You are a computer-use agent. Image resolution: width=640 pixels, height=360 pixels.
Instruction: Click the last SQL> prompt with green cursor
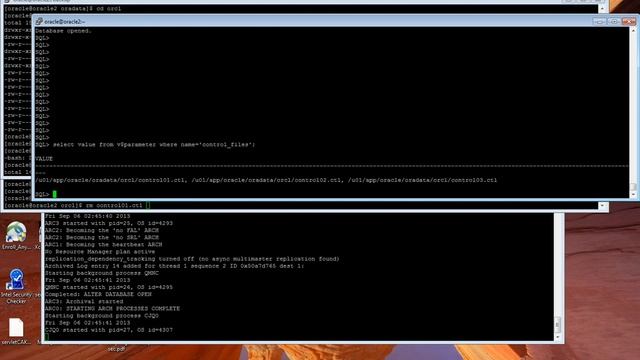pyautogui.click(x=46, y=194)
